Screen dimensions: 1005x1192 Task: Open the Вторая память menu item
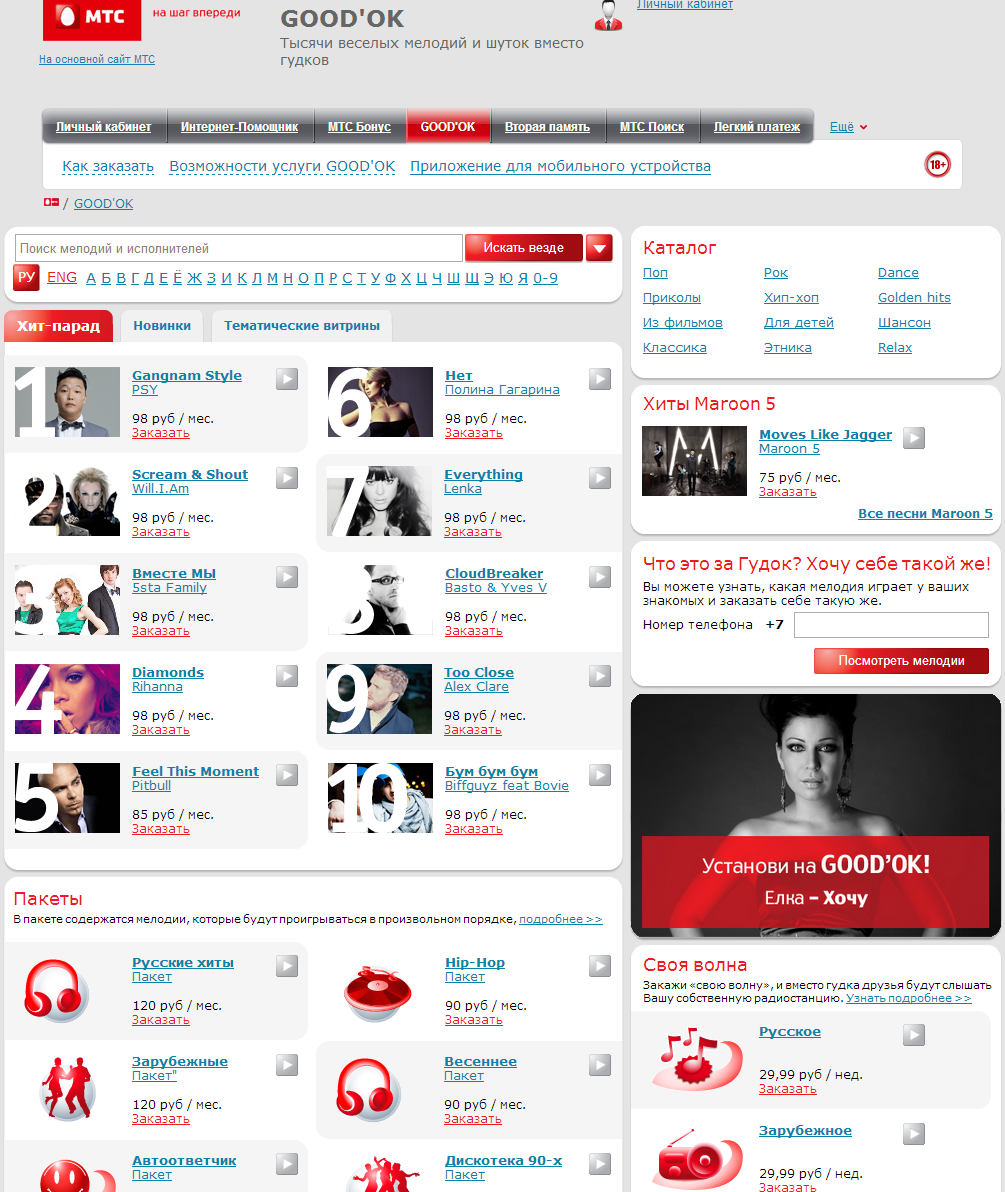pyautogui.click(x=548, y=127)
